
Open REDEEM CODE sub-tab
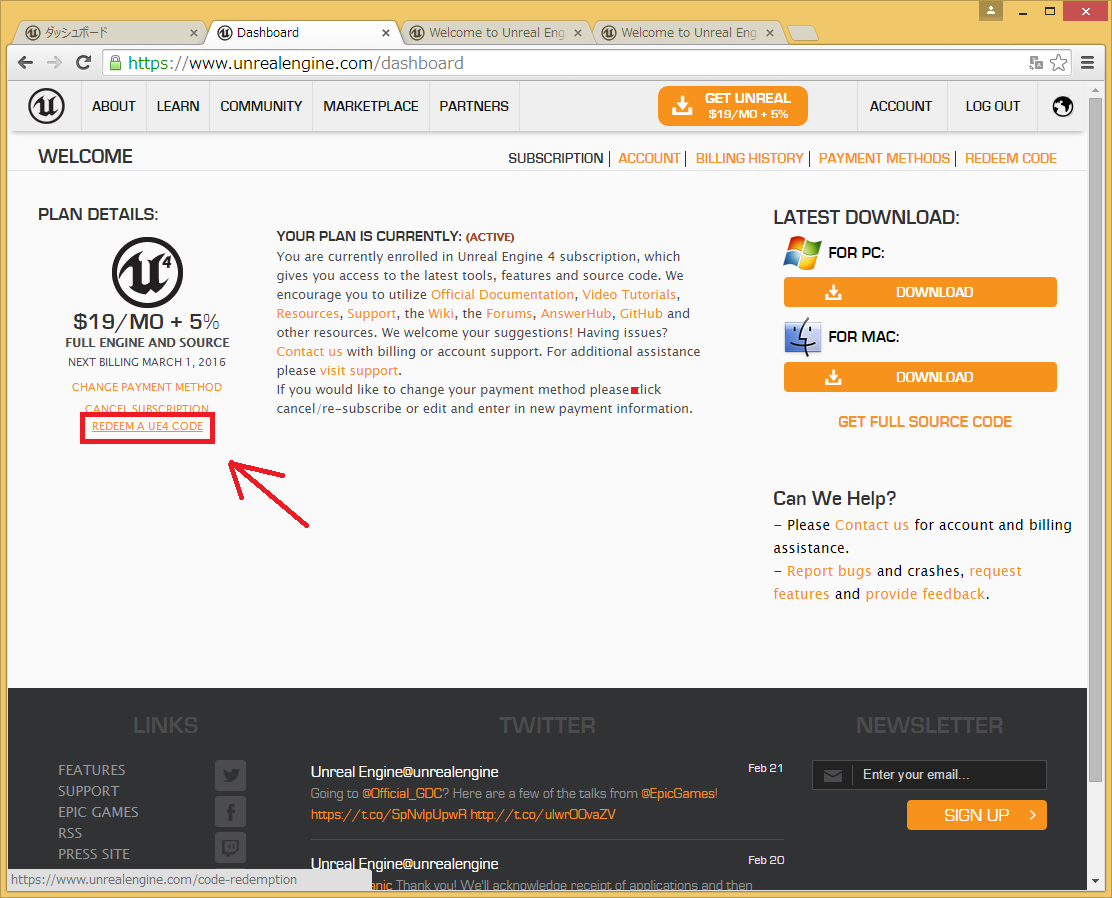pyautogui.click(x=1011, y=158)
